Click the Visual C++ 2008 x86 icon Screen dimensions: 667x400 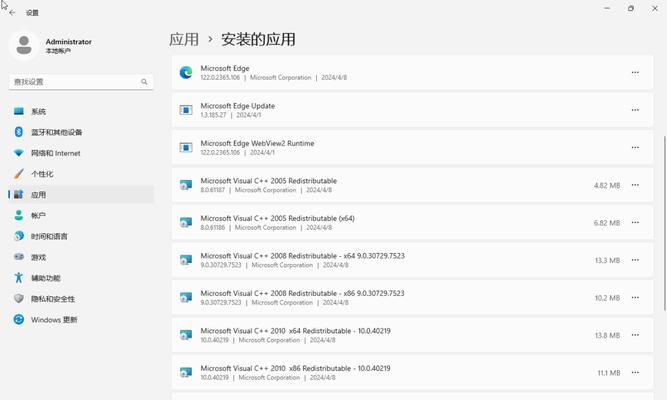(186, 297)
